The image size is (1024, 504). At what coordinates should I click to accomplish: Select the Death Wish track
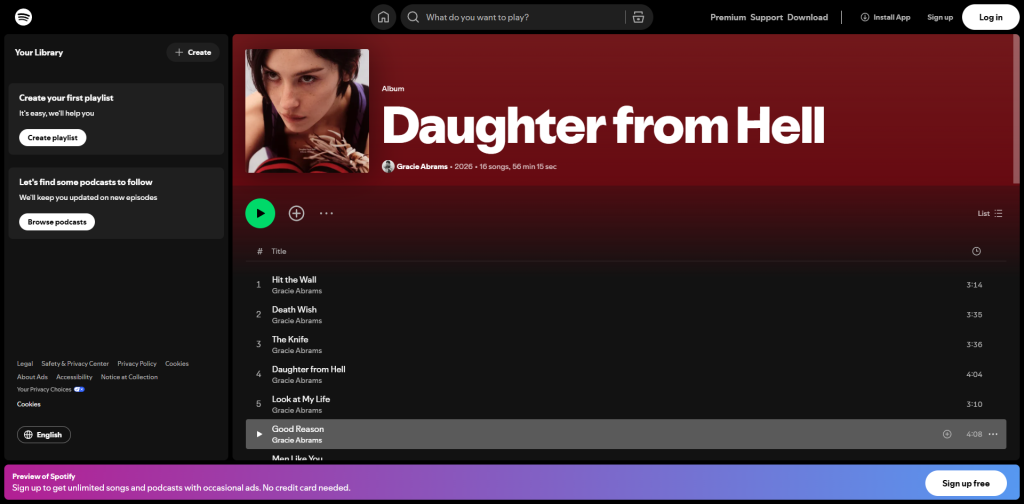(x=626, y=315)
